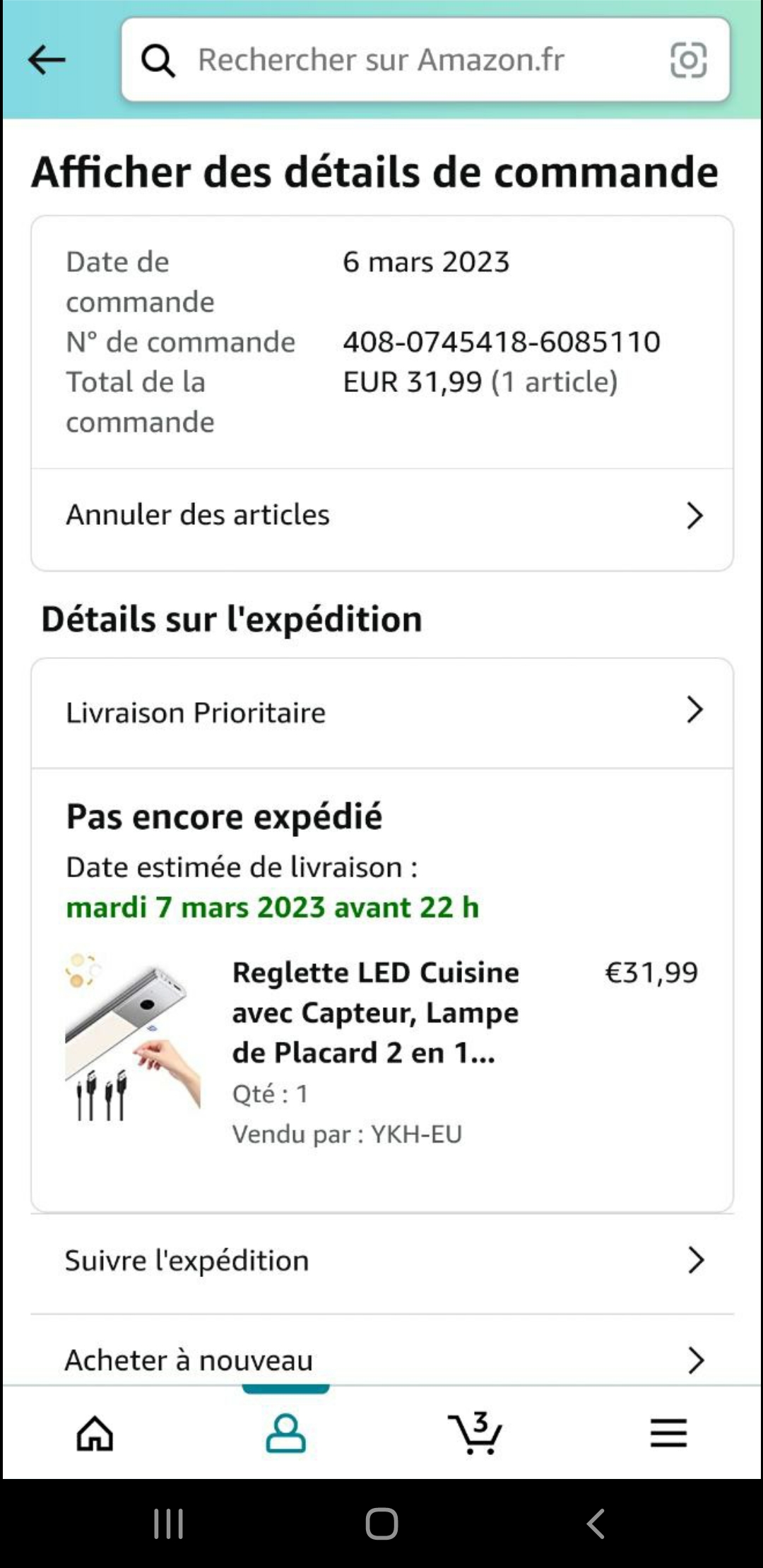
Task: Tap the back arrow at top left
Action: (47, 60)
